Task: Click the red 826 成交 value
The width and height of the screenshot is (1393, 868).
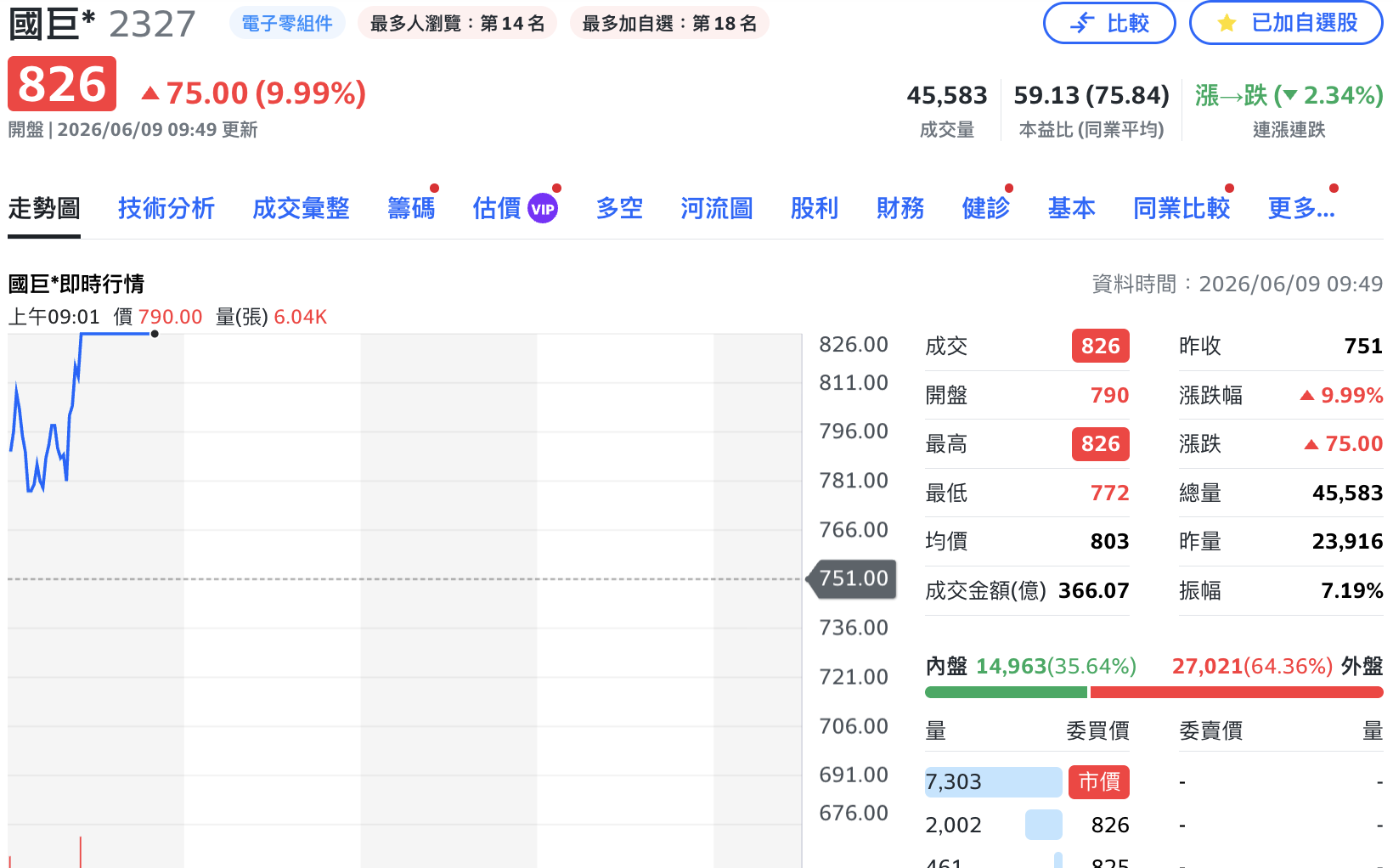Action: (x=1100, y=346)
